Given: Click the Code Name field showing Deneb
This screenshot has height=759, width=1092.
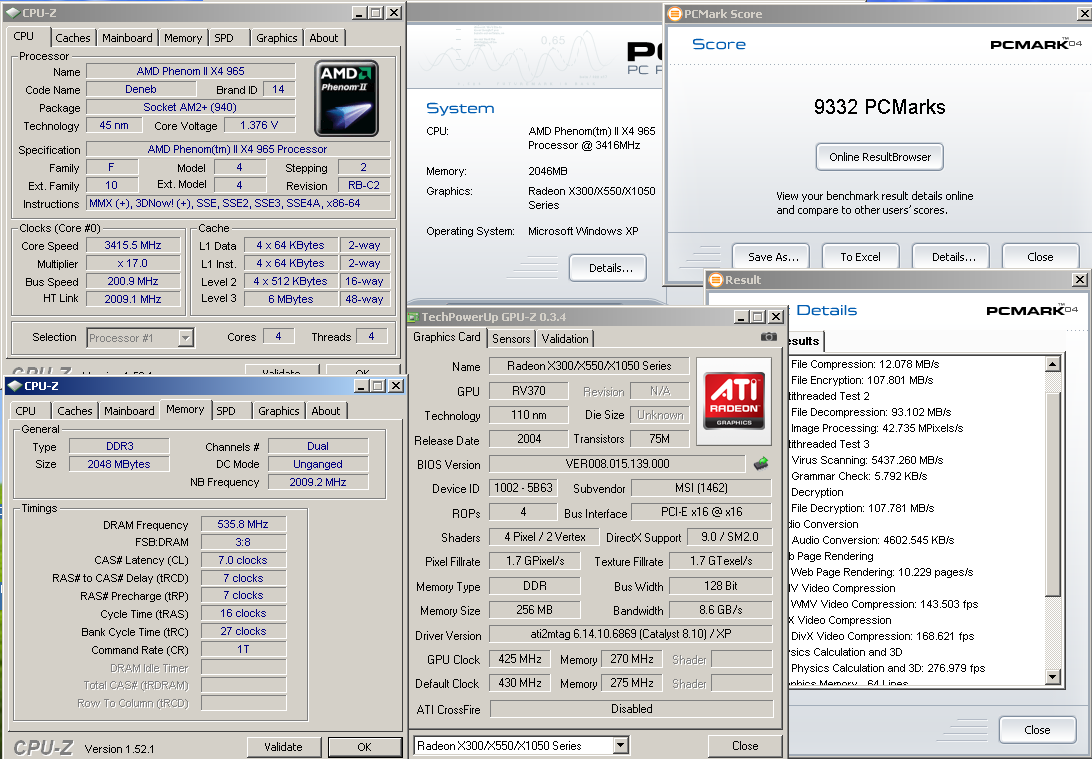Looking at the screenshot, I should [141, 89].
